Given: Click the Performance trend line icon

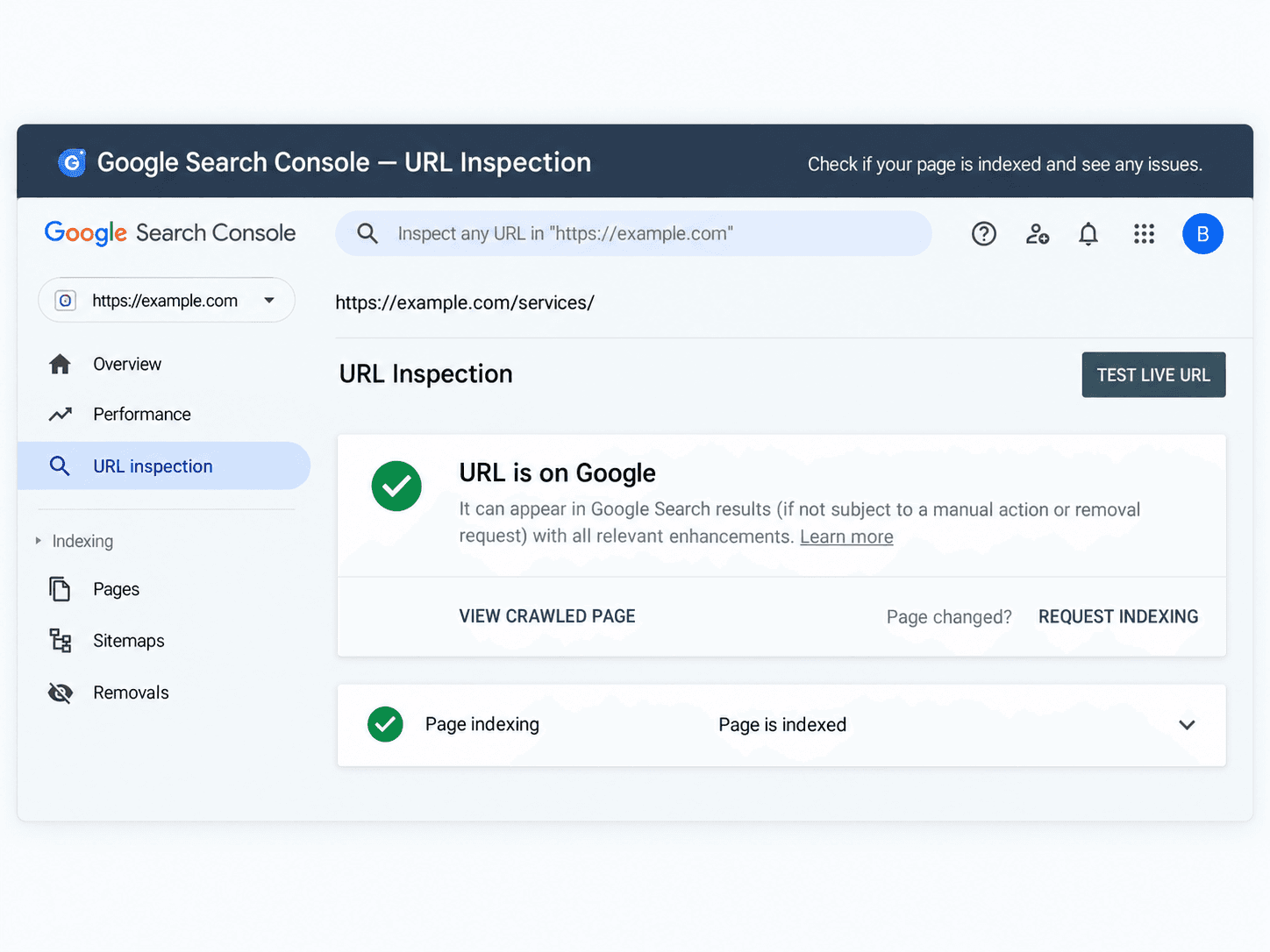Looking at the screenshot, I should (x=60, y=414).
